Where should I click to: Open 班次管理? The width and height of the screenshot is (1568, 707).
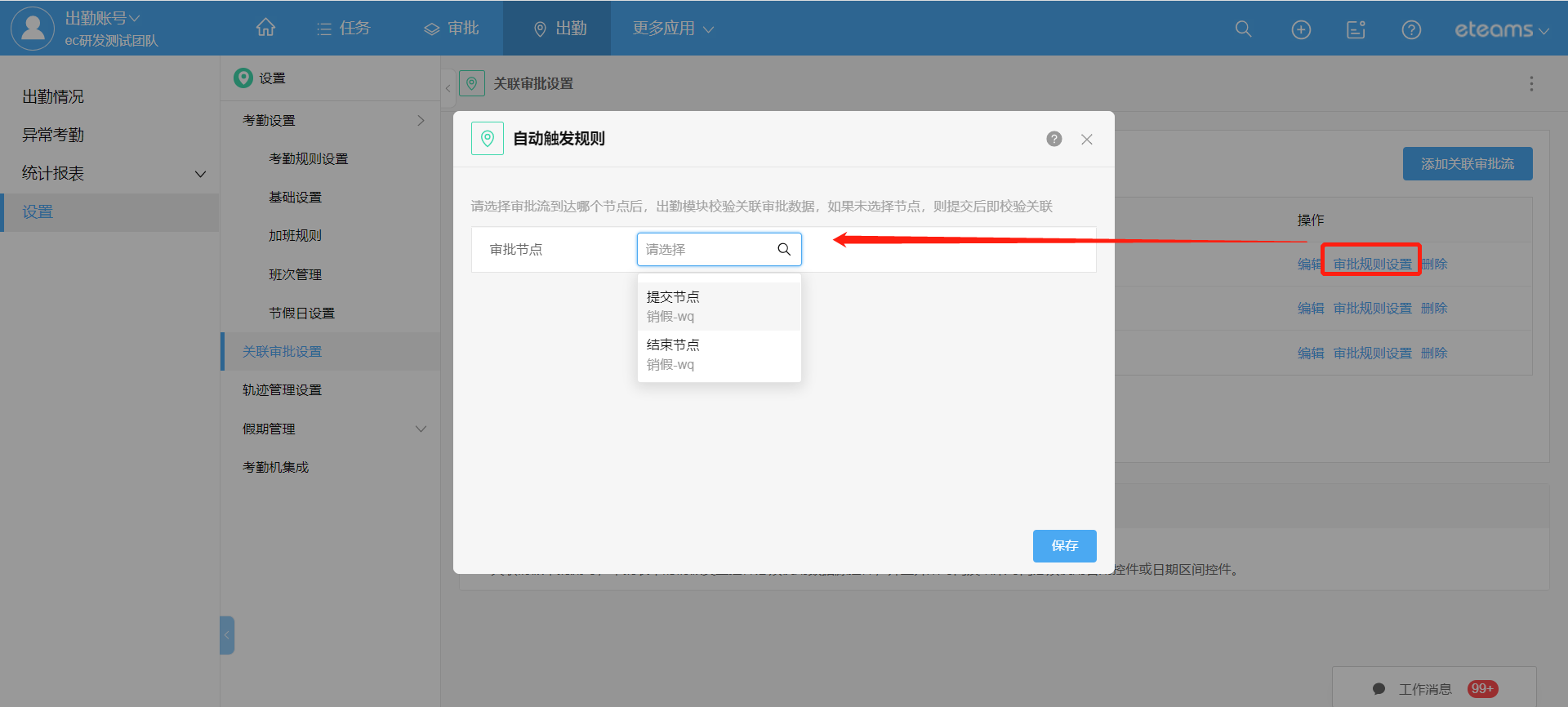[296, 274]
